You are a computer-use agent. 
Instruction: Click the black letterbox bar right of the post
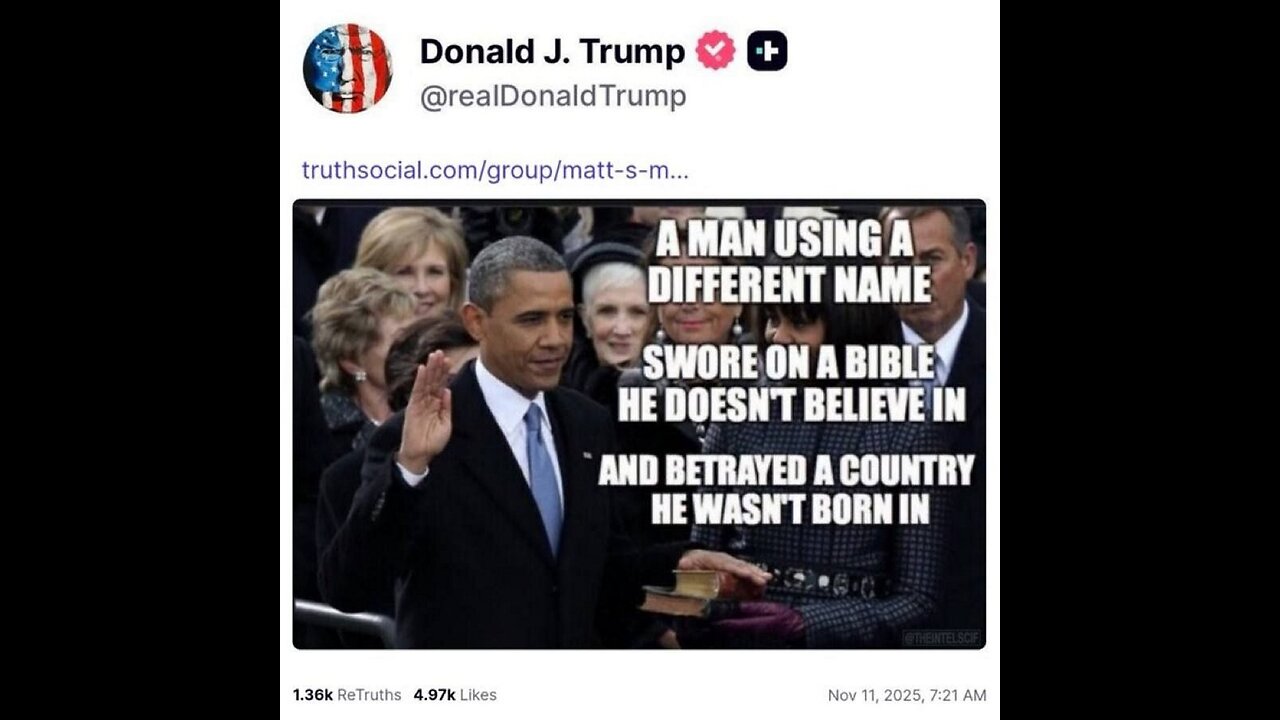coord(1140,360)
